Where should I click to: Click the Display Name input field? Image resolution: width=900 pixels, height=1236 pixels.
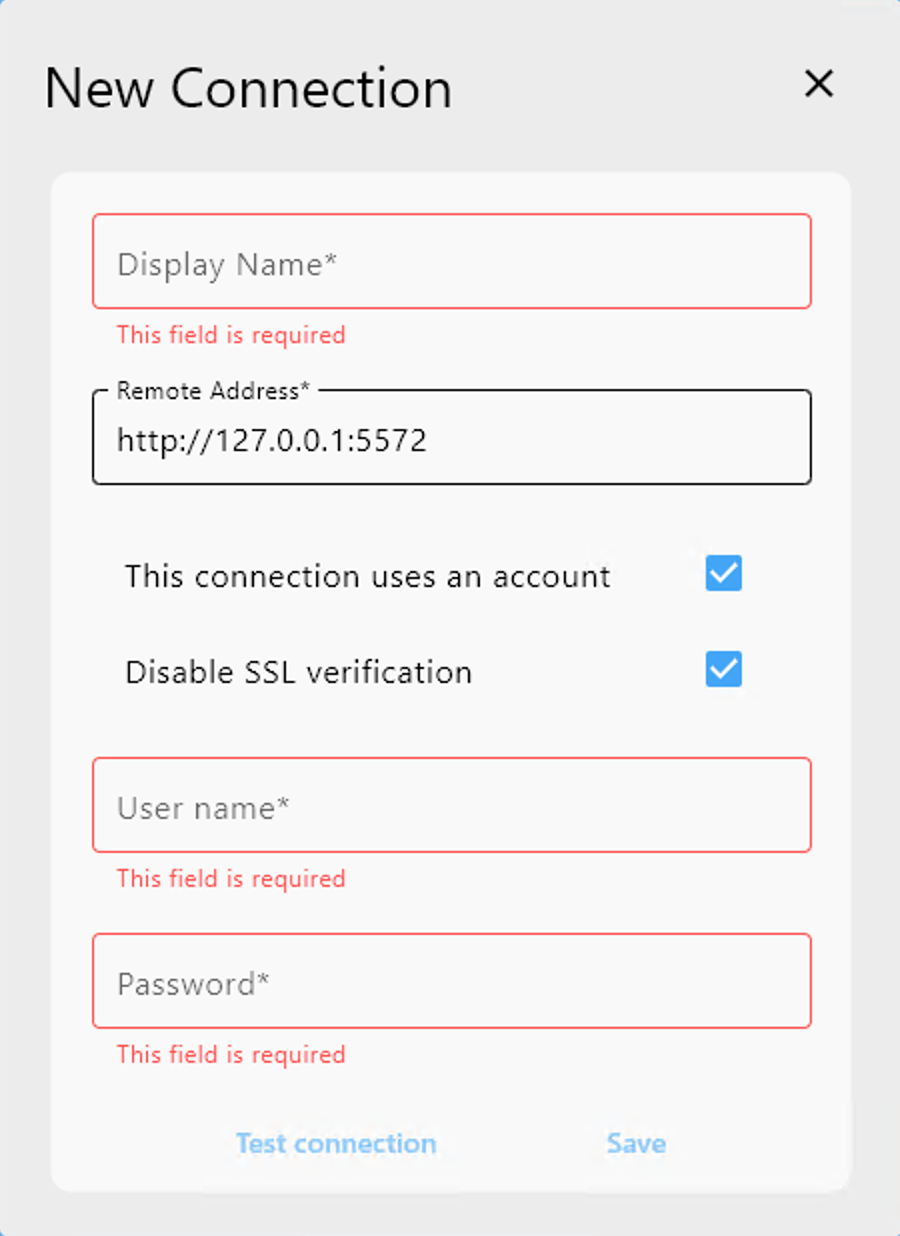(x=451, y=261)
